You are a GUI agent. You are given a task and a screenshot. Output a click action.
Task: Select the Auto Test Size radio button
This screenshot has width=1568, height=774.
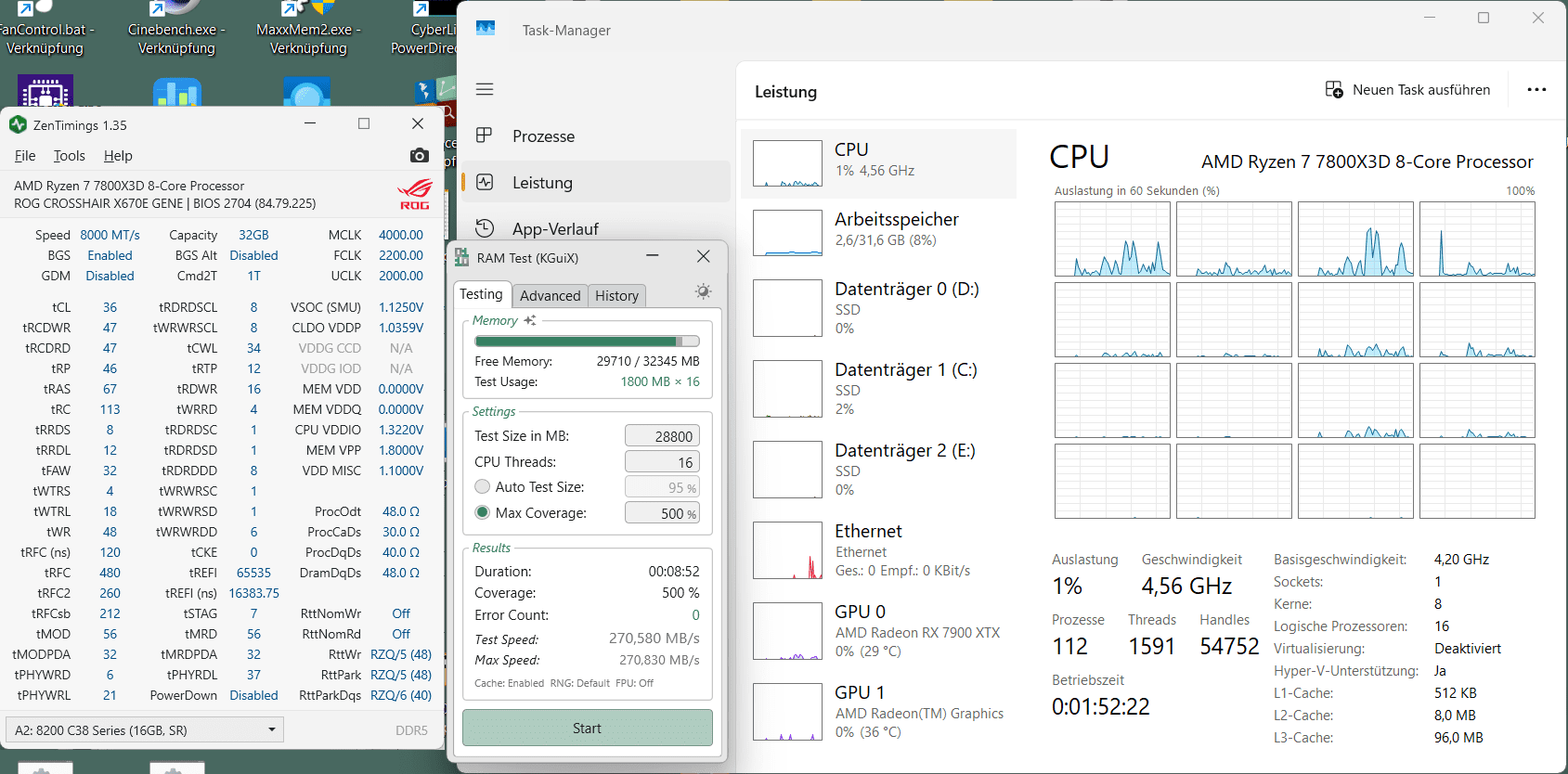[x=482, y=486]
